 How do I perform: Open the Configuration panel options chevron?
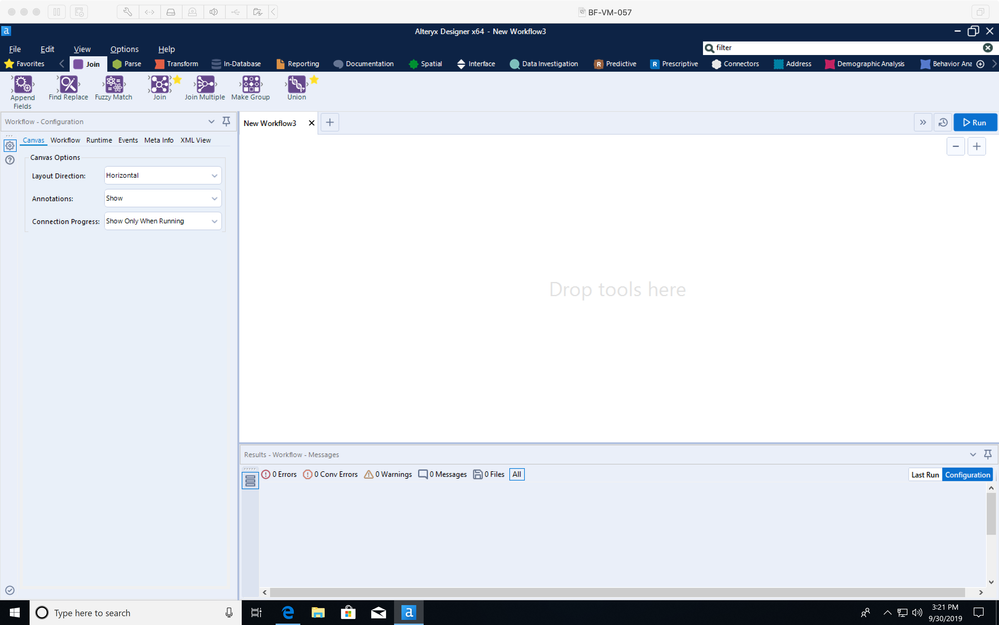tap(211, 122)
